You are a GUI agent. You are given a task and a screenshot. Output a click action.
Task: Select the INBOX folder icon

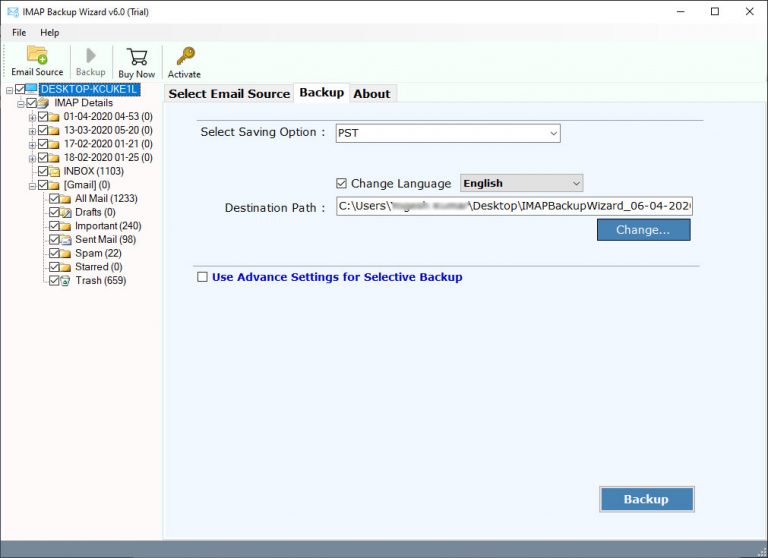tap(54, 171)
